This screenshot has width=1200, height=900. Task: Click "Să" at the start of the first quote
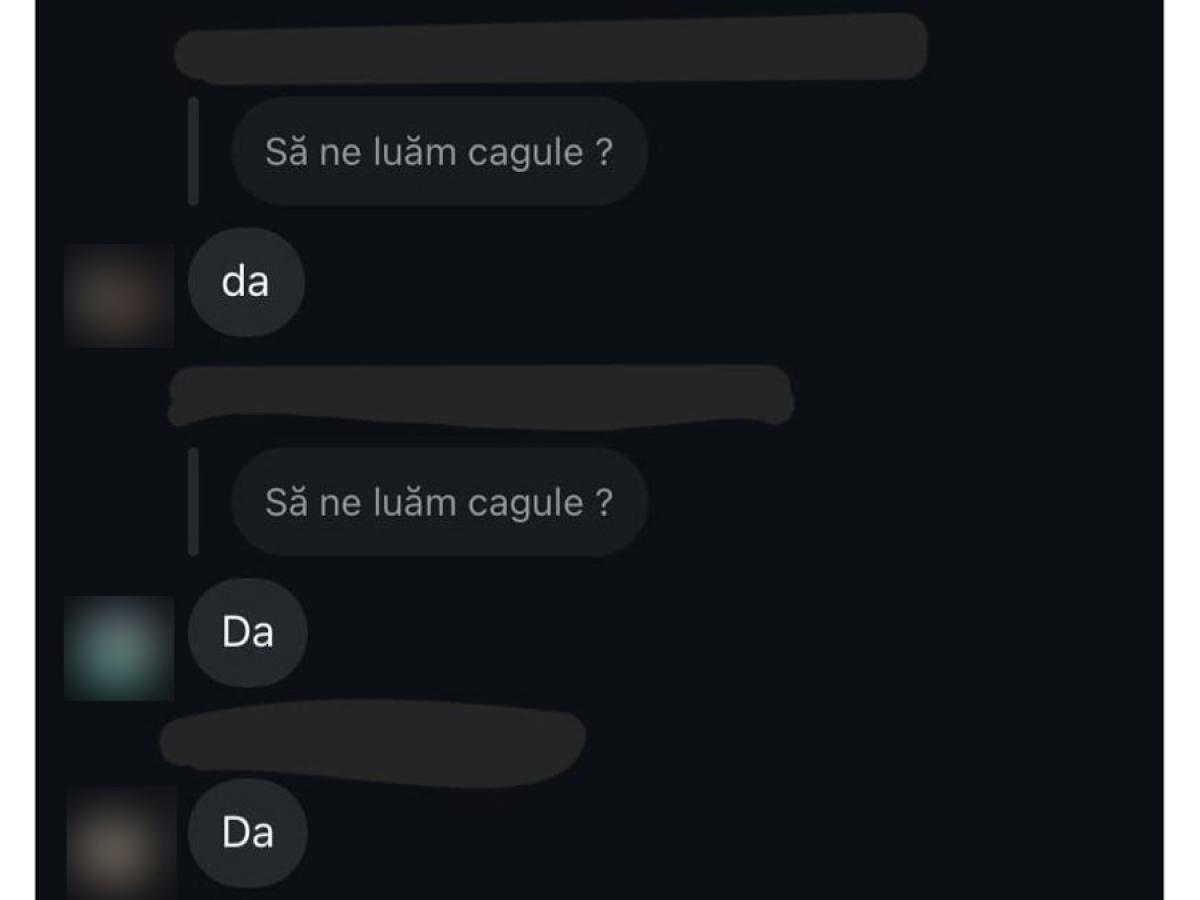(x=287, y=151)
